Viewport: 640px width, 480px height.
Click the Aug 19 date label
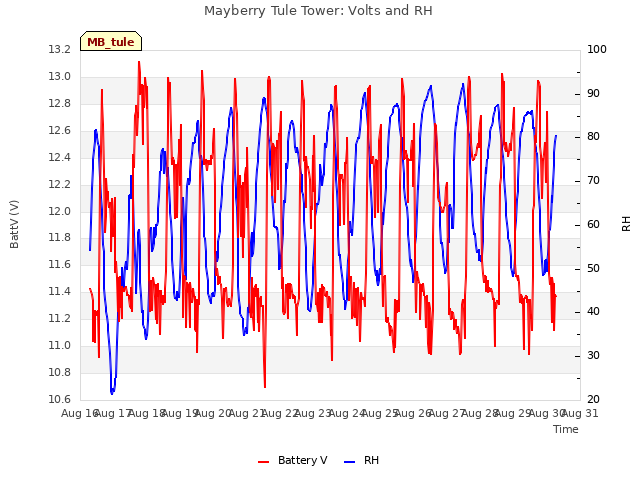coord(180,413)
